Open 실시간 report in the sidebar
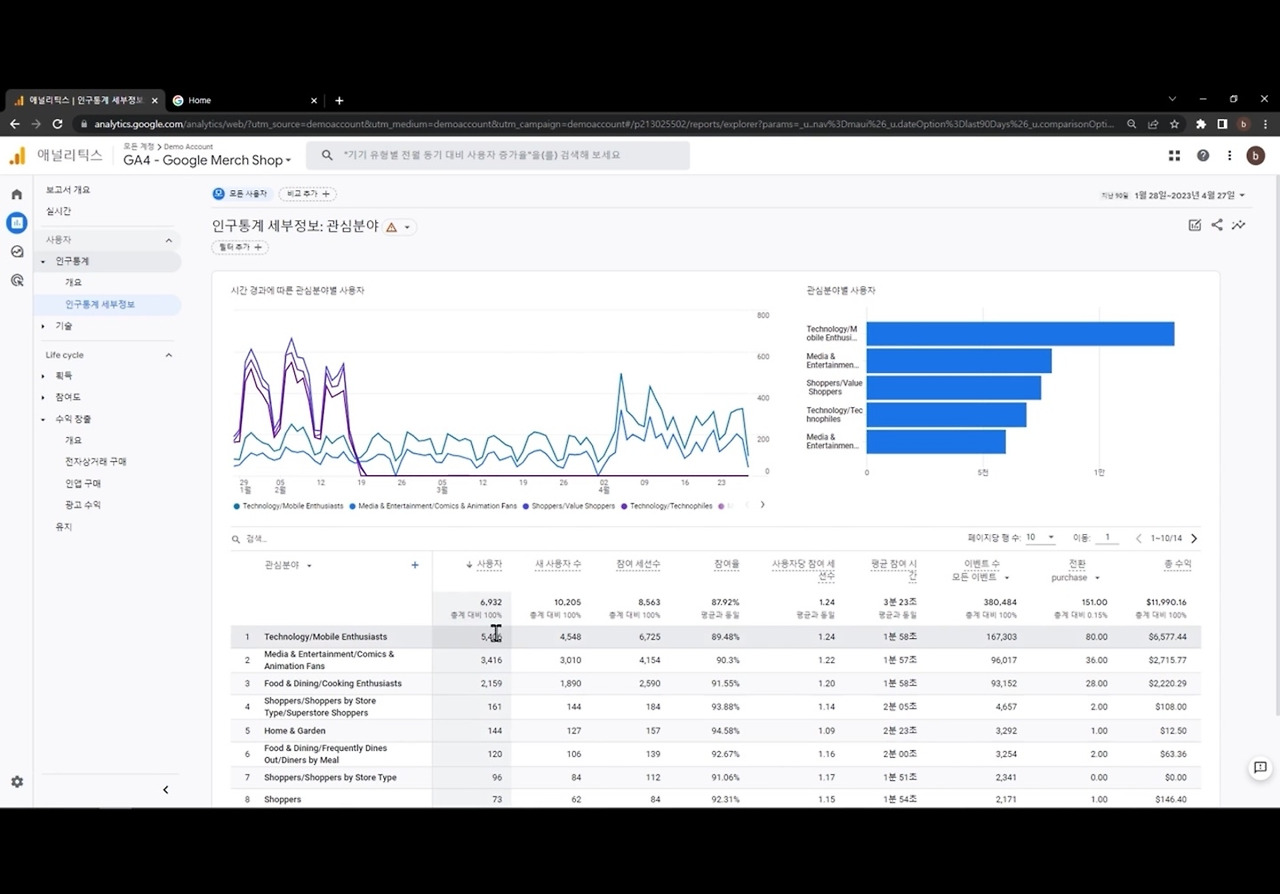The width and height of the screenshot is (1280, 894). [x=58, y=211]
